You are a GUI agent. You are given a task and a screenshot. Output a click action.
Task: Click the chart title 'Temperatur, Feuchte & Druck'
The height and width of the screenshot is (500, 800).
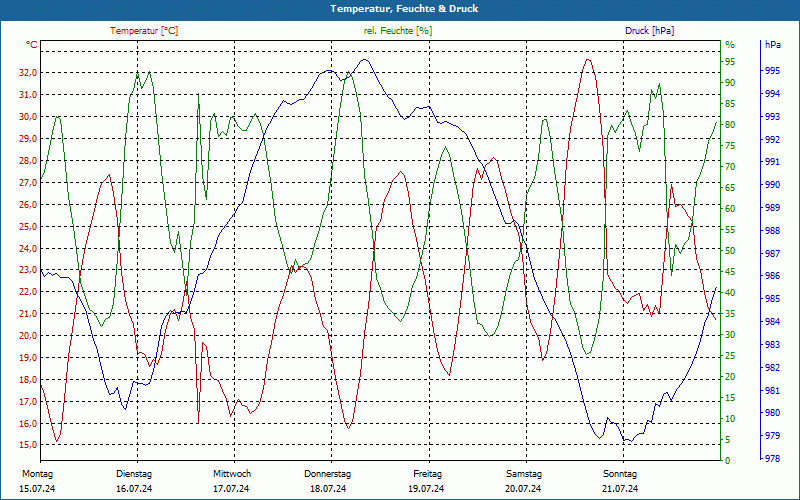[400, 9]
